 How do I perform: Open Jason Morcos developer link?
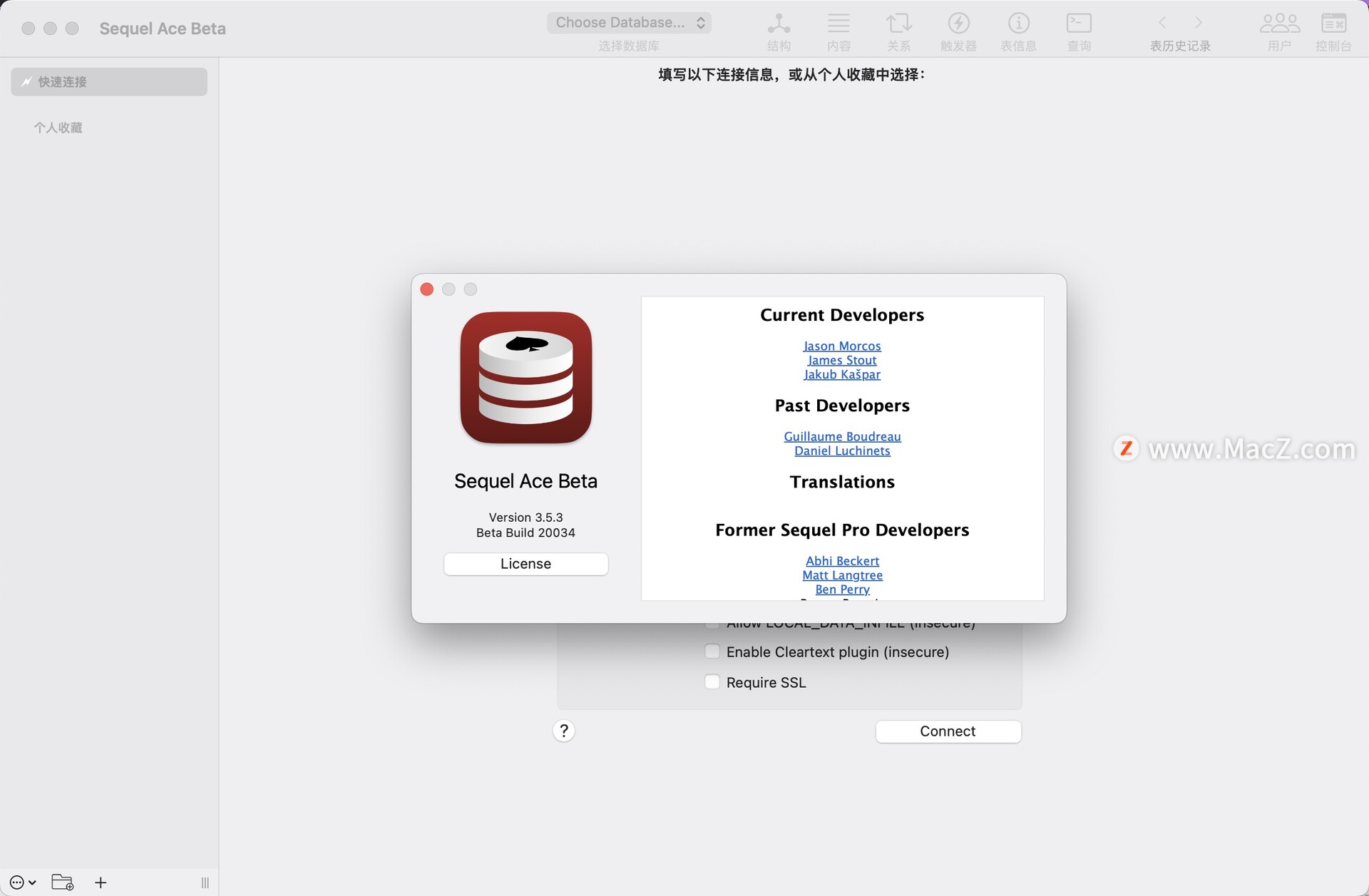tap(842, 346)
